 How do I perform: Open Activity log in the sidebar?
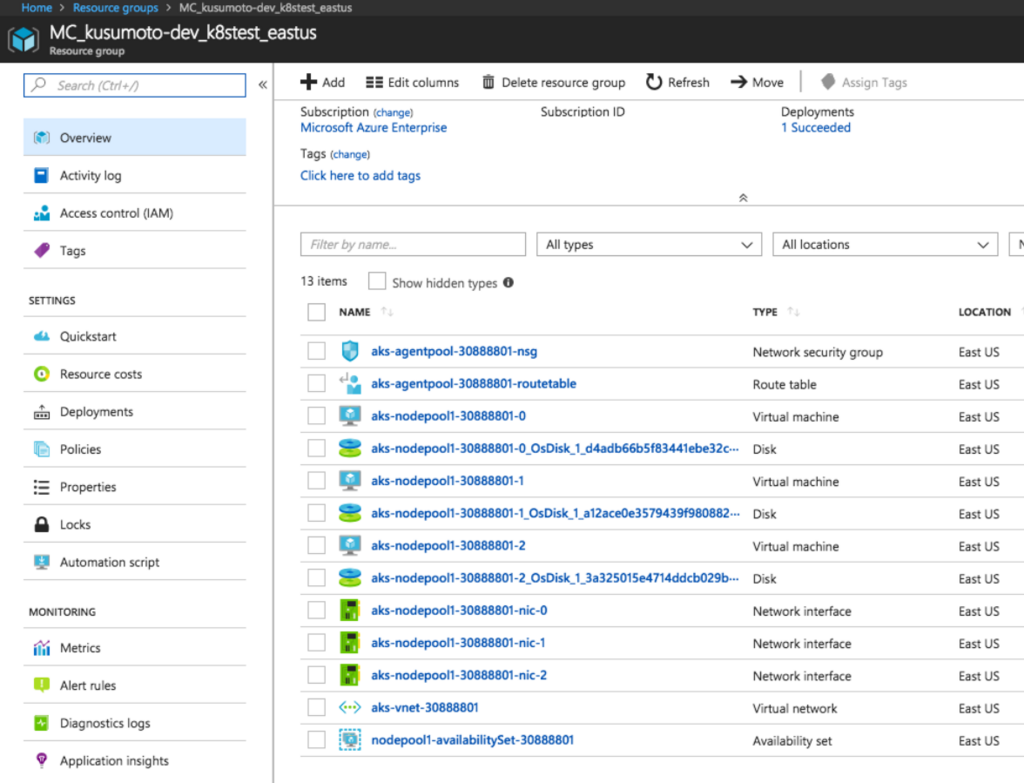(x=135, y=175)
